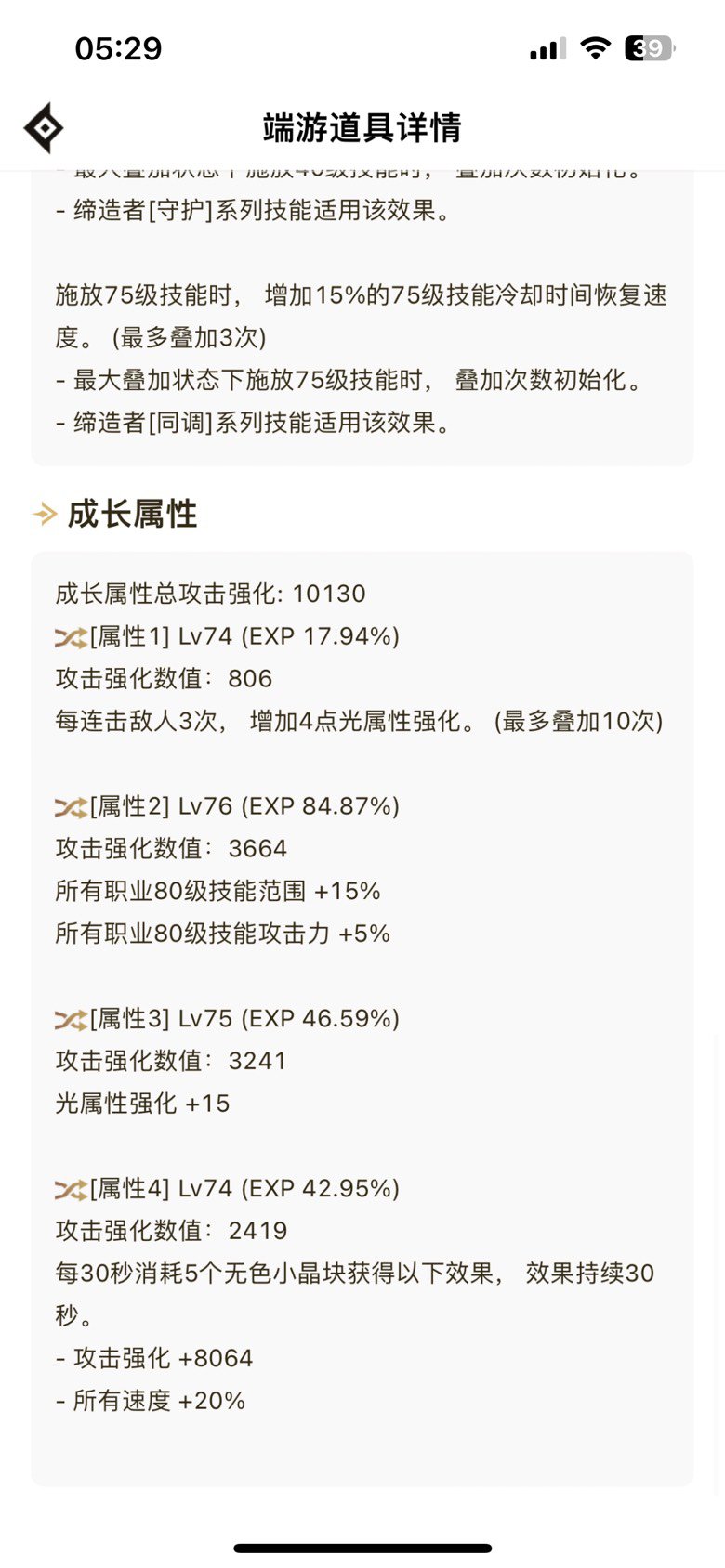Tap the 端游道具详情 page title
The image size is (725, 1568).
[362, 128]
